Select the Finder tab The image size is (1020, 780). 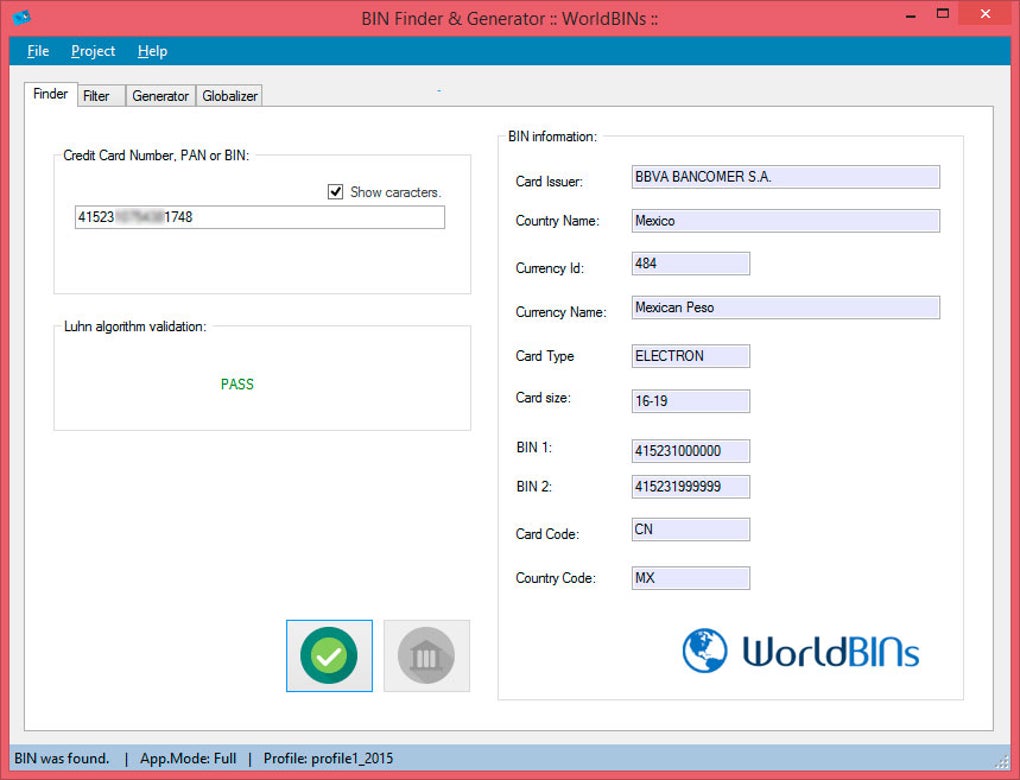pos(51,94)
